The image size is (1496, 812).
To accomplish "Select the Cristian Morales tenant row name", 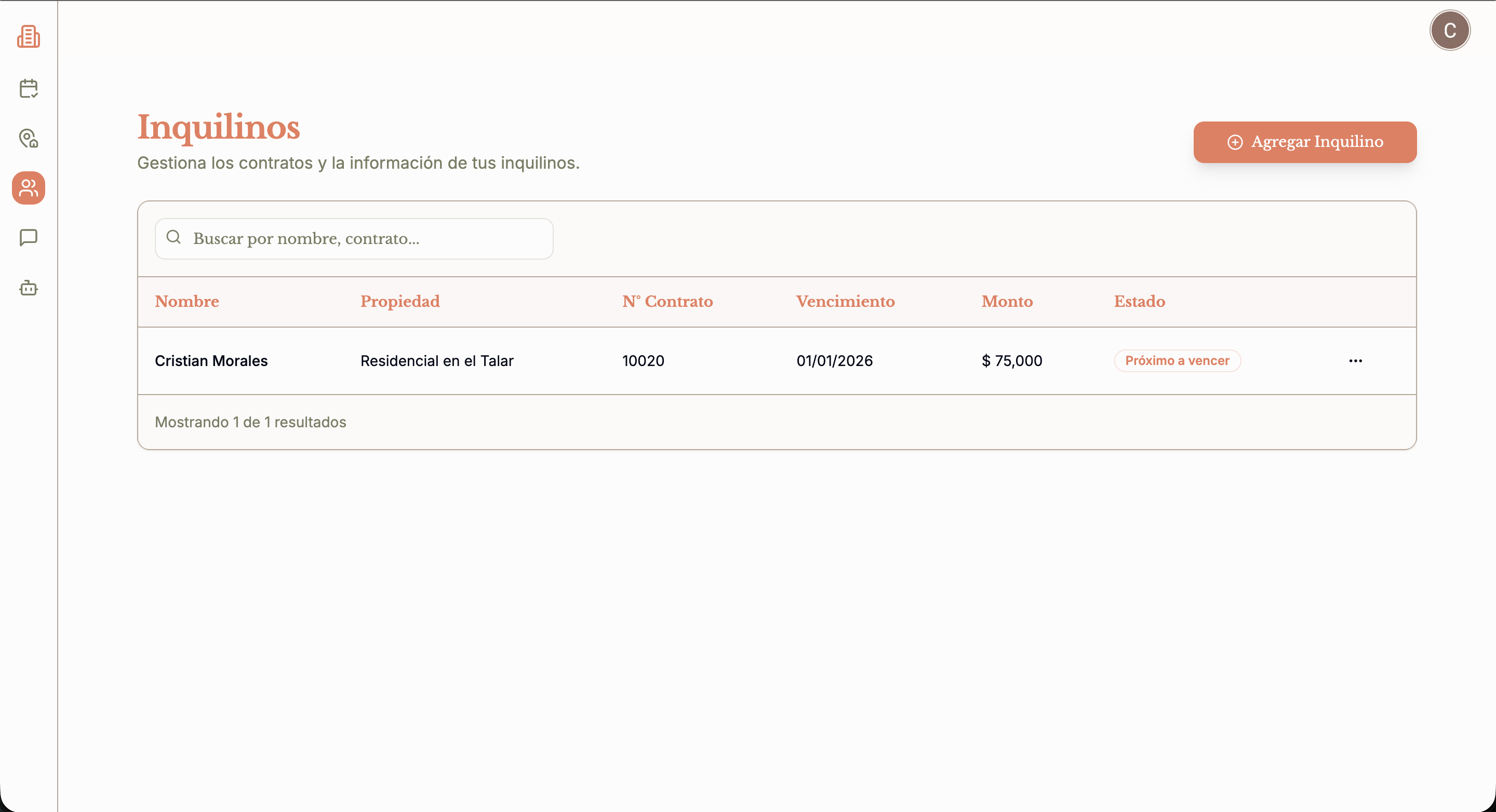I will [x=211, y=361].
